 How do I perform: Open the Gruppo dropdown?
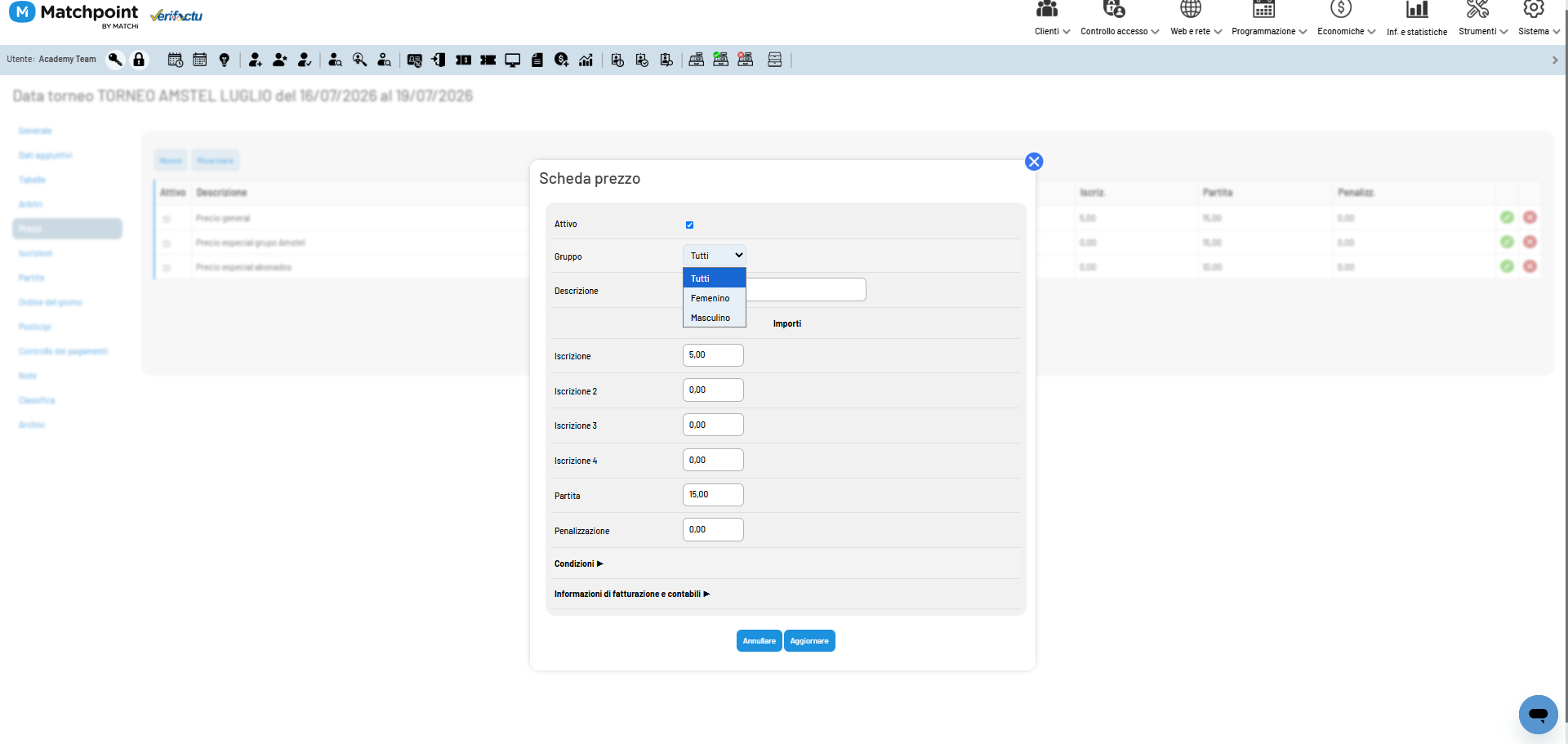click(x=715, y=256)
